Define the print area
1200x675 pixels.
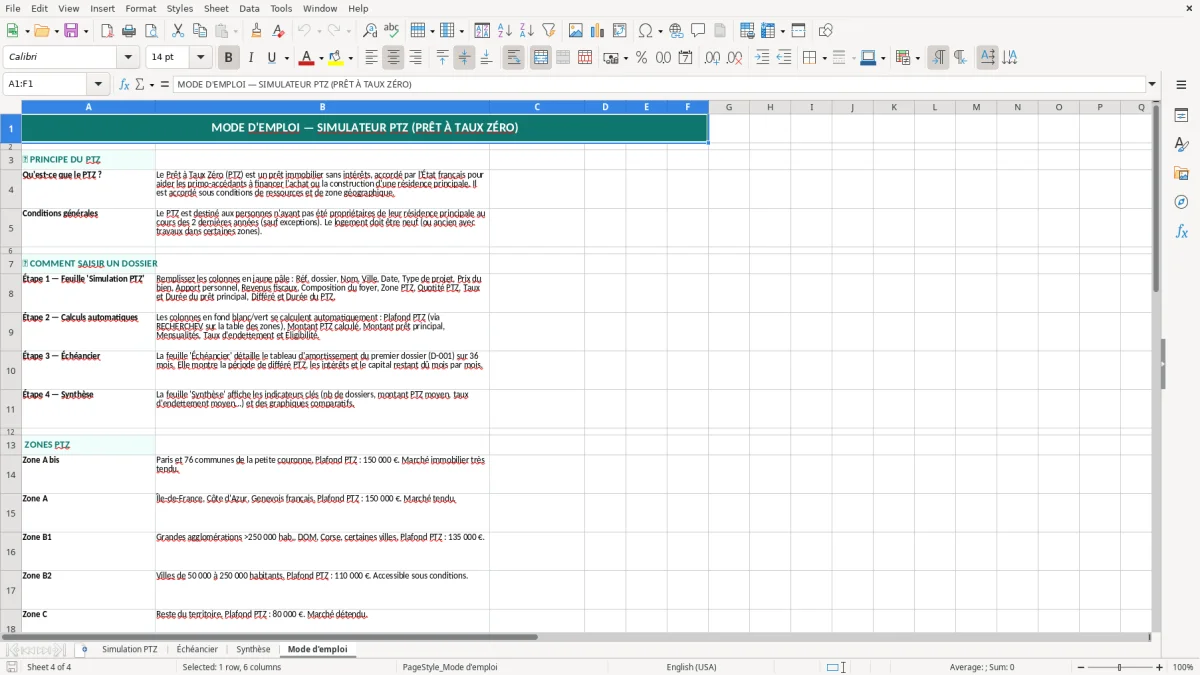[747, 31]
